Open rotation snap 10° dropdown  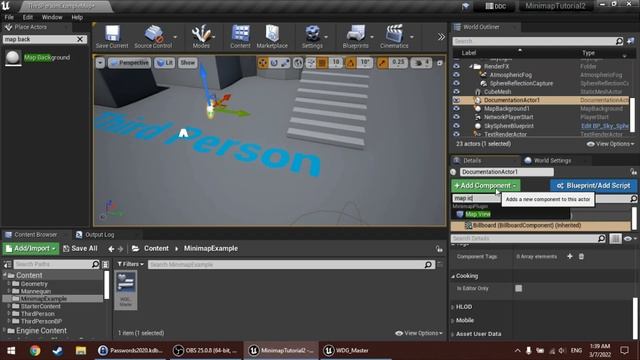point(364,62)
